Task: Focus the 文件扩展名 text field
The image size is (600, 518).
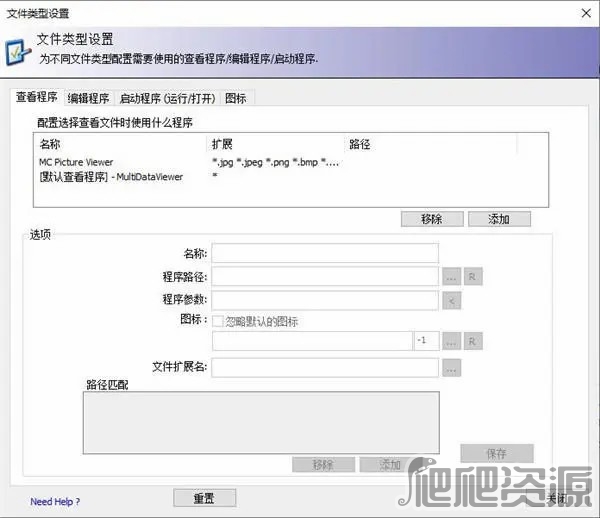Action: click(324, 368)
